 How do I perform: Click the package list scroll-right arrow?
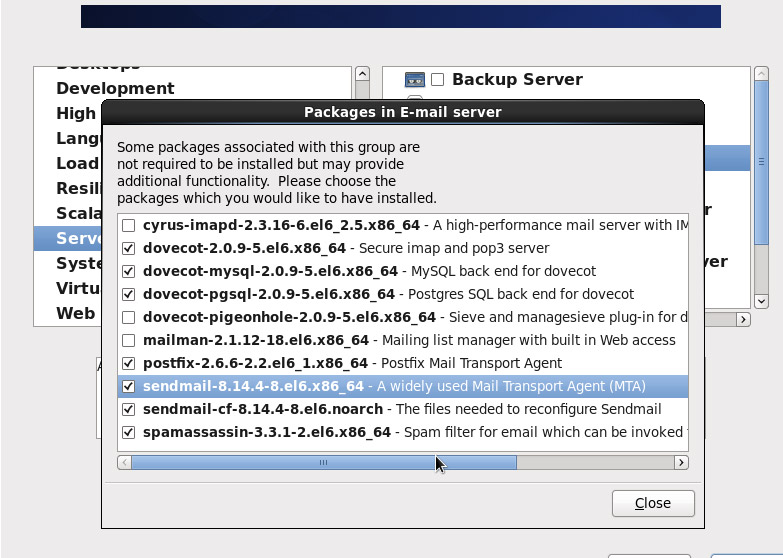(681, 463)
